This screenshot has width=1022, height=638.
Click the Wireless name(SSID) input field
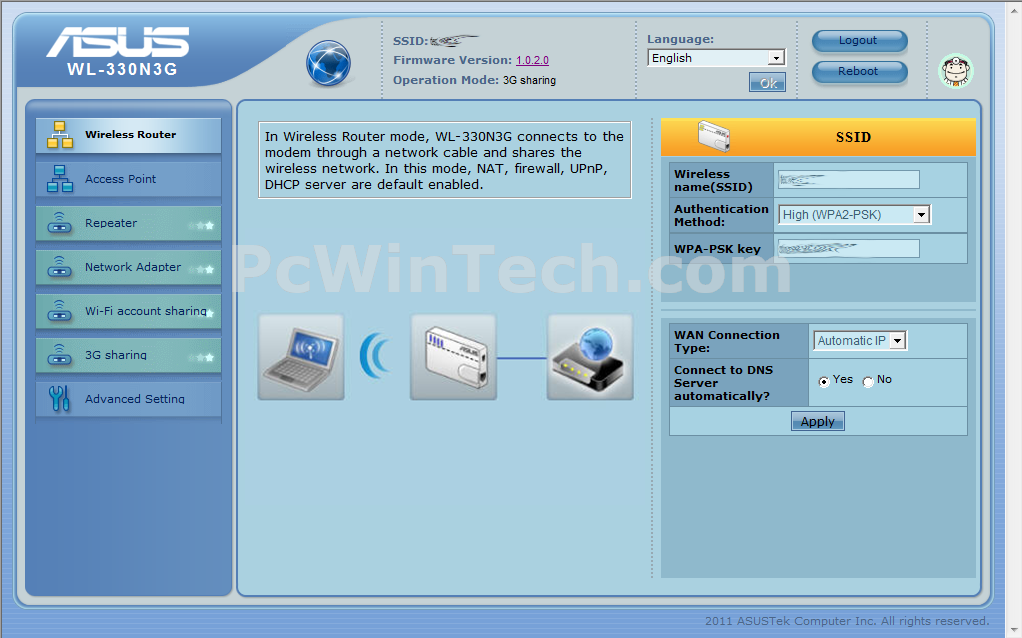(849, 180)
